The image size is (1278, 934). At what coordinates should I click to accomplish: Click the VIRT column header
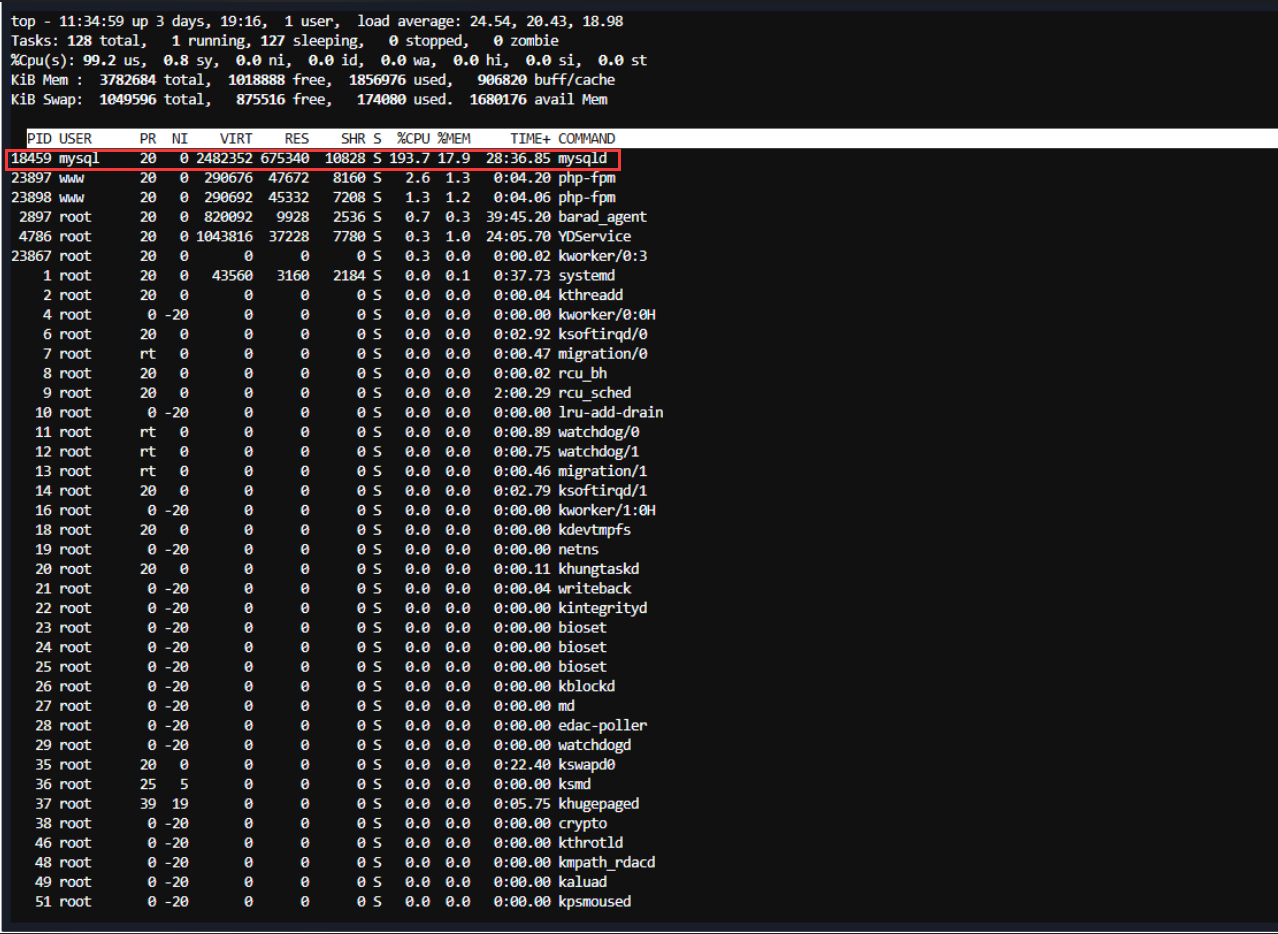pos(236,138)
